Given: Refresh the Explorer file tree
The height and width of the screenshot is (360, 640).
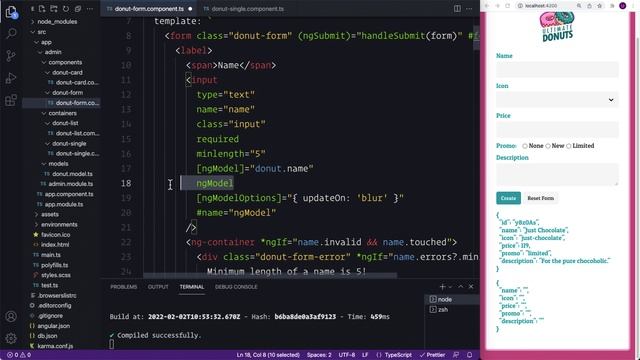Looking at the screenshot, I should pyautogui.click(x=66, y=9).
